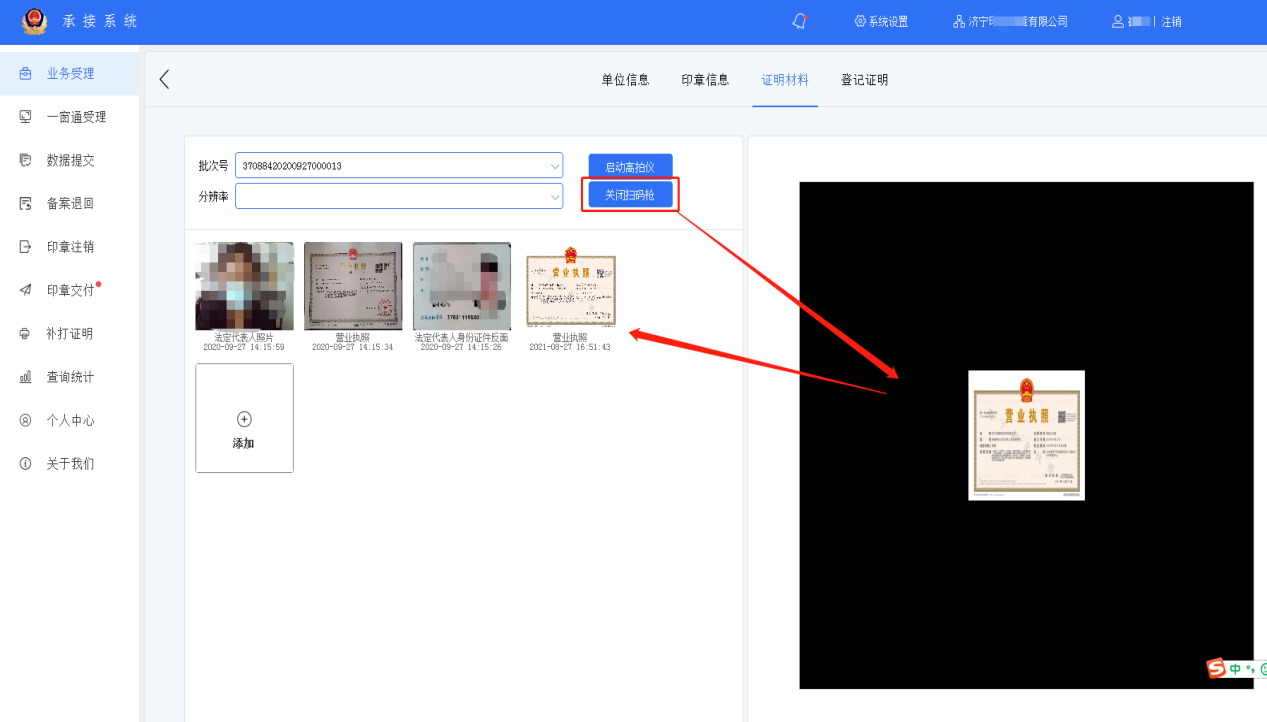The image size is (1267, 722).
Task: Switch to the 单位信息 tab
Action: coord(625,80)
